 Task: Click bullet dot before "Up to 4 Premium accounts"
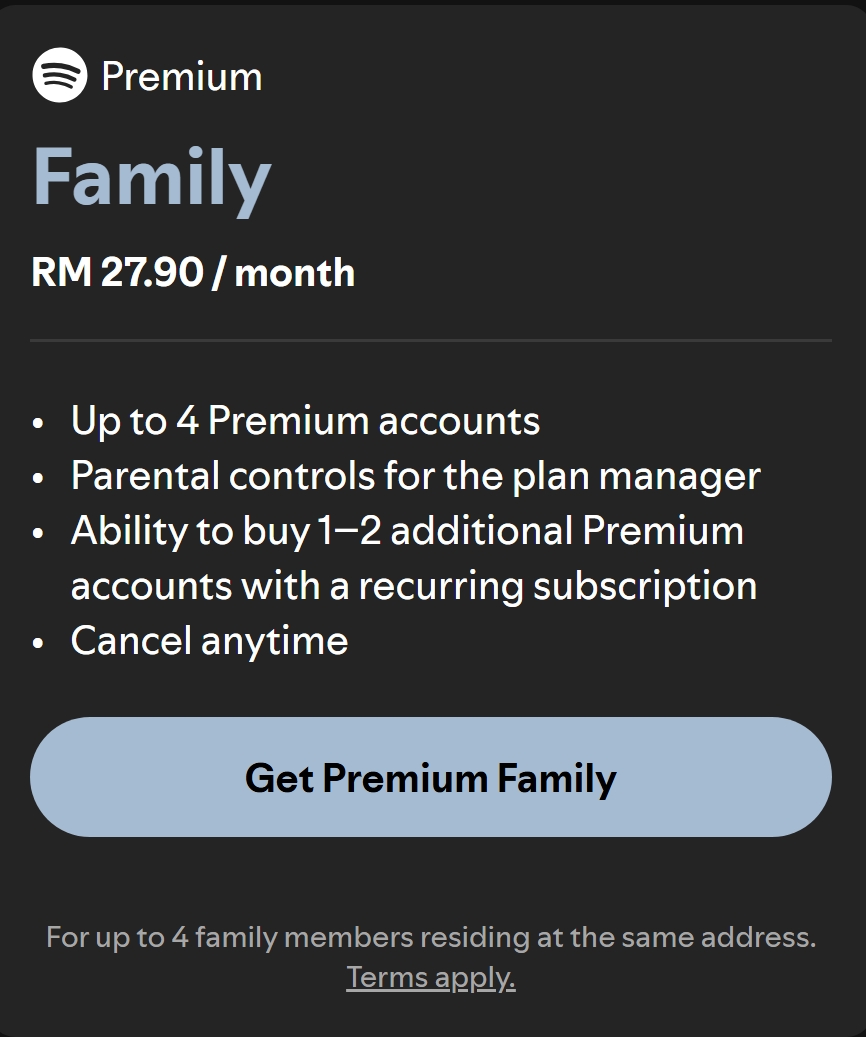coord(38,424)
